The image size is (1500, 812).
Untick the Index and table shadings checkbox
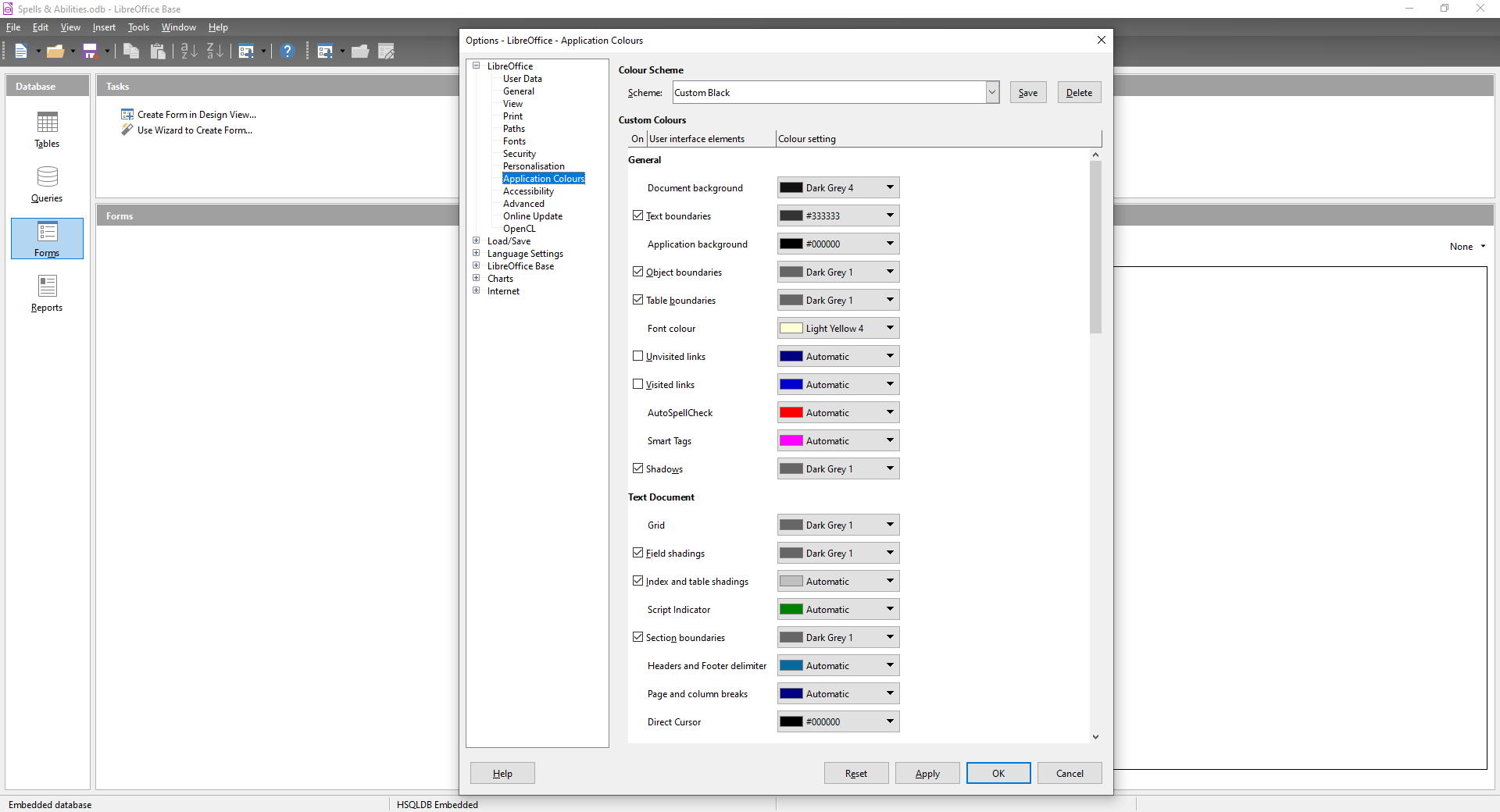638,581
